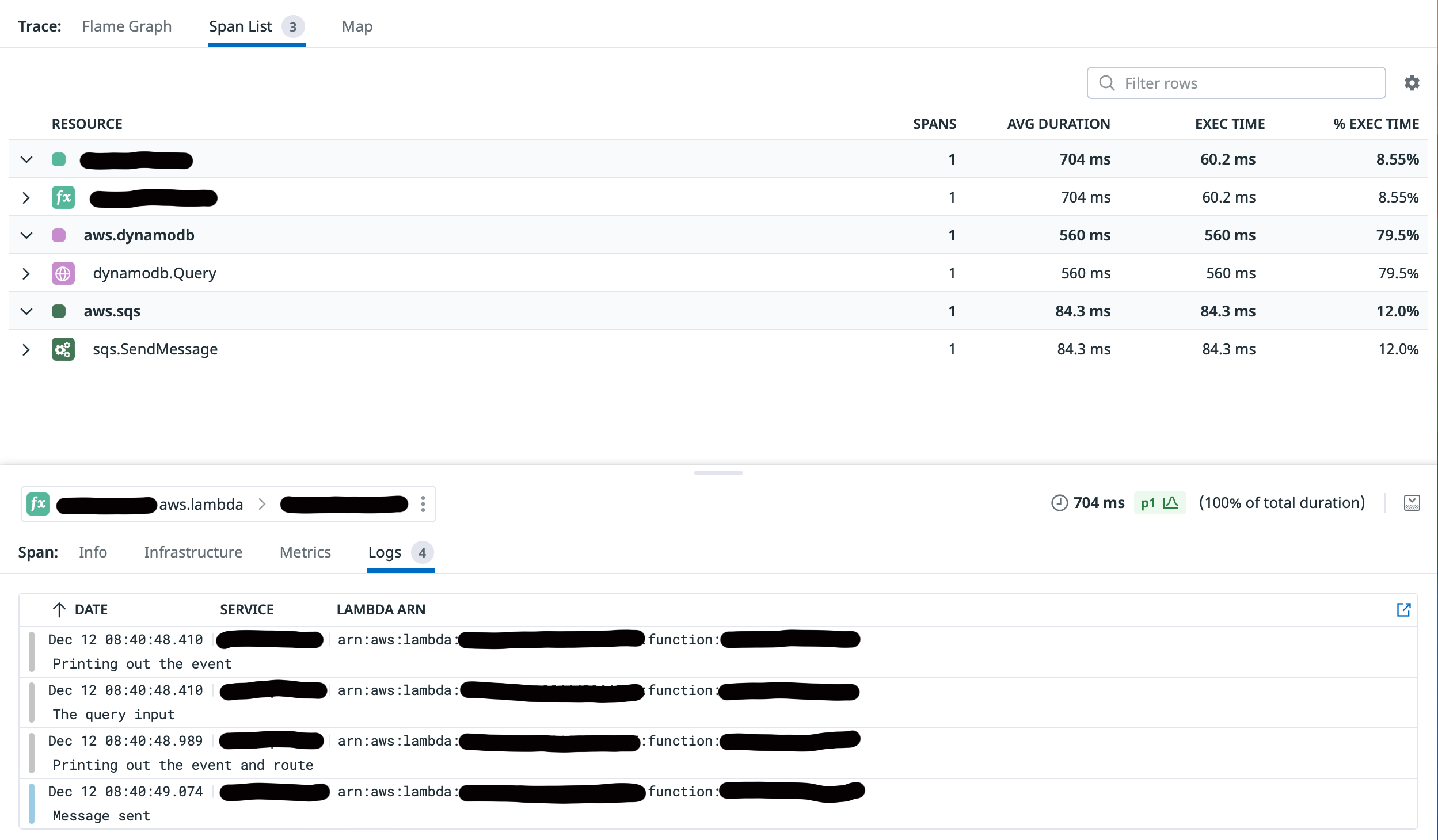Click the dynamodb.Query globe icon
The height and width of the screenshot is (840, 1438).
pos(63,273)
